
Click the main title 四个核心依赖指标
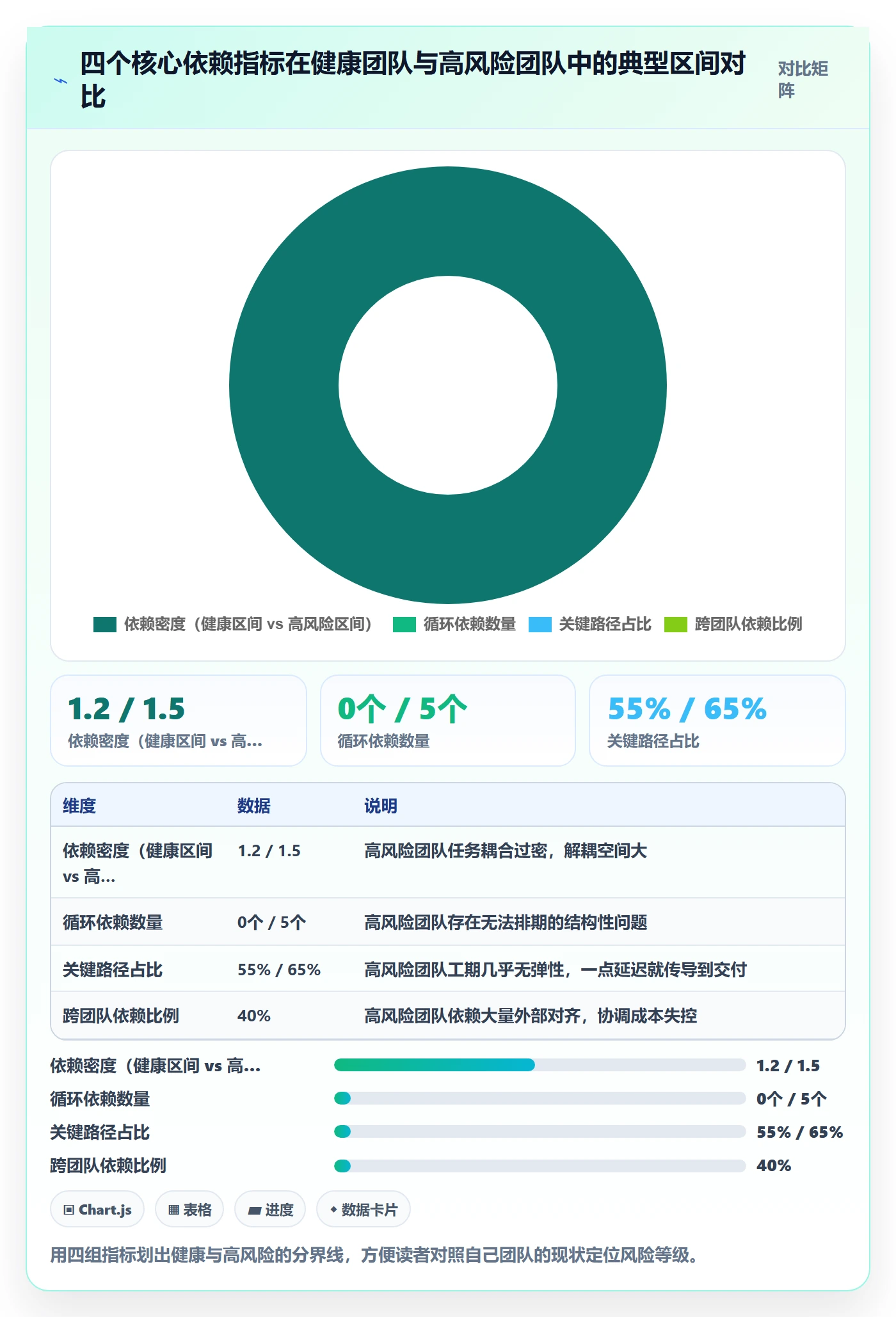[413, 80]
